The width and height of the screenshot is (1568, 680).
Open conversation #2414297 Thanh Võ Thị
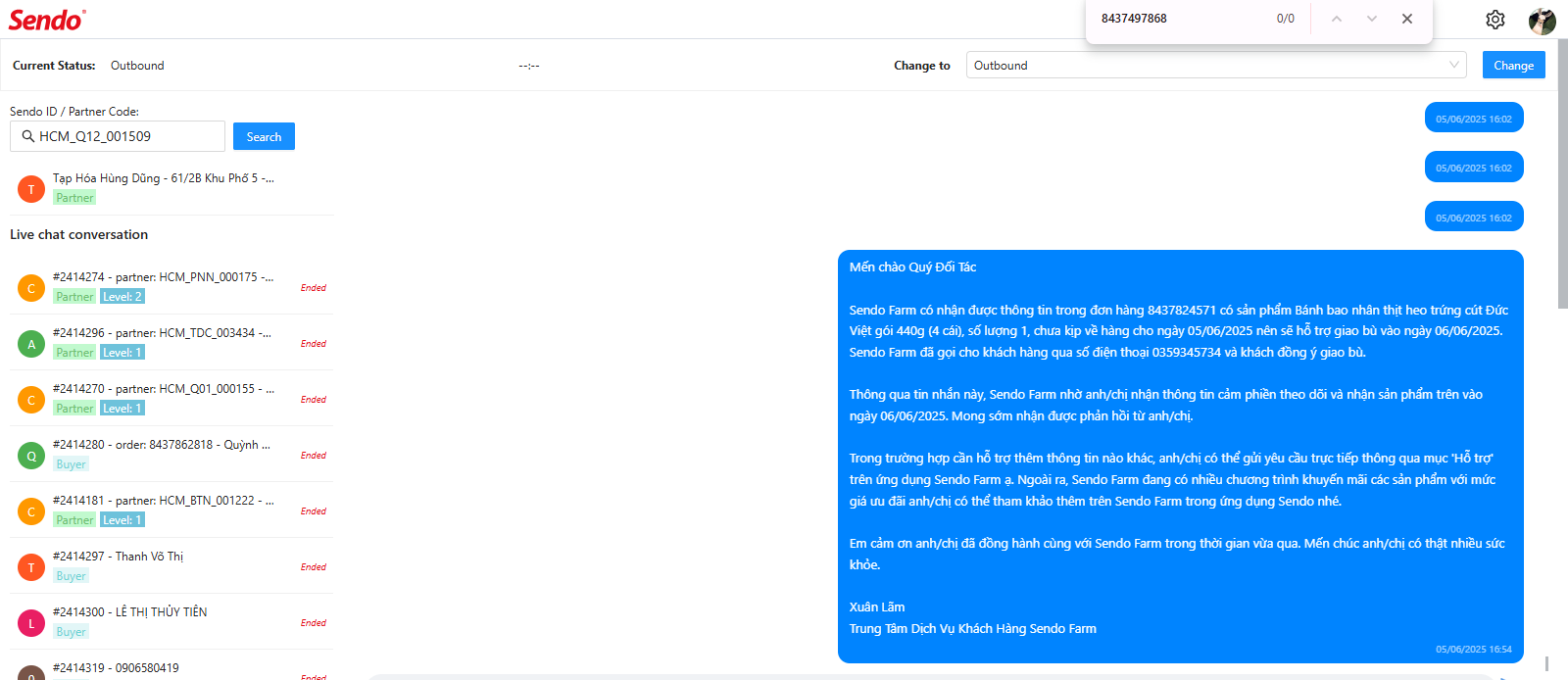click(171, 566)
